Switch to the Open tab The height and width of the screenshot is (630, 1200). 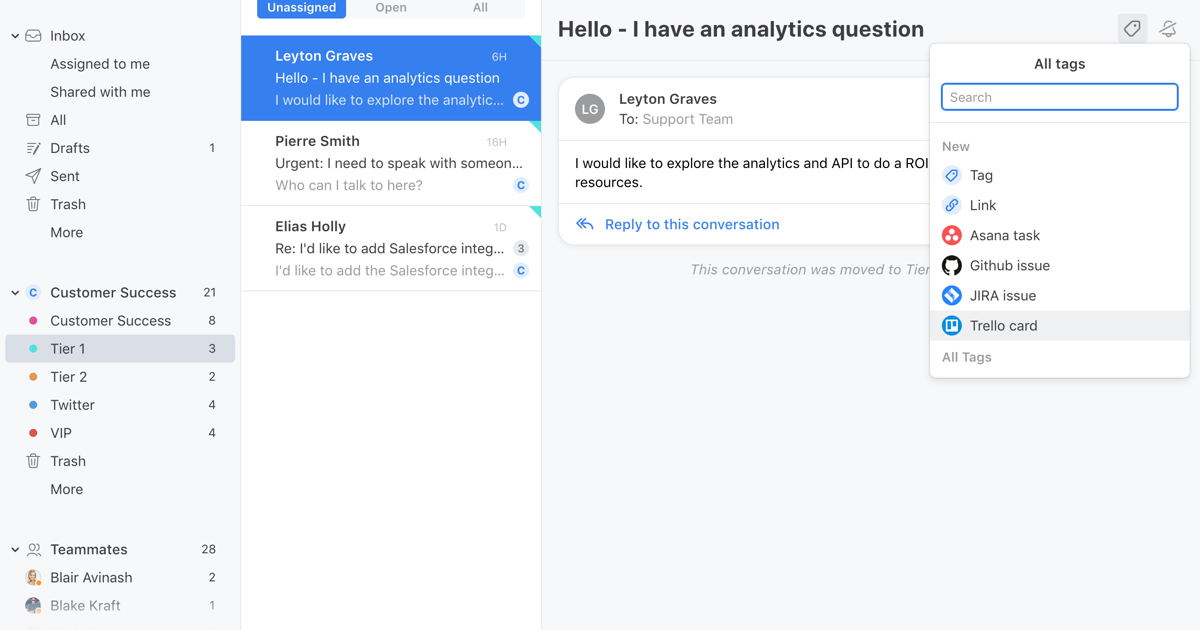point(391,8)
